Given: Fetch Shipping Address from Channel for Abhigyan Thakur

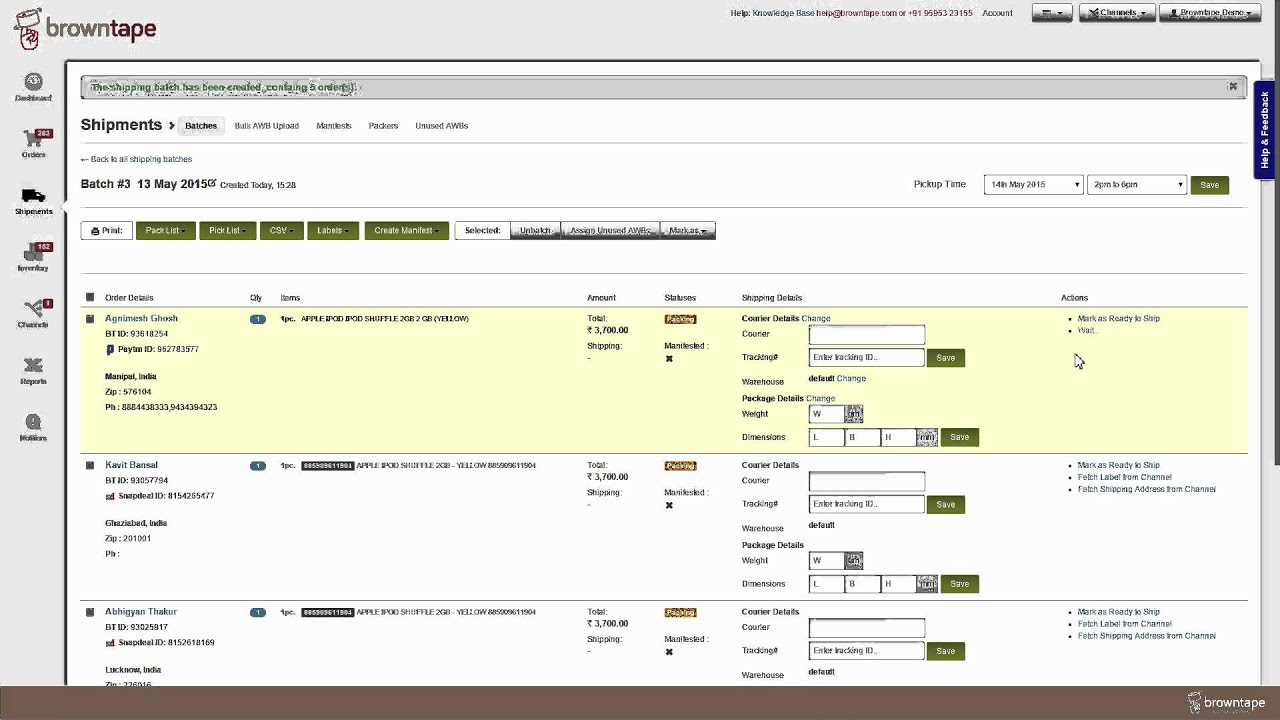Looking at the screenshot, I should coord(1147,636).
